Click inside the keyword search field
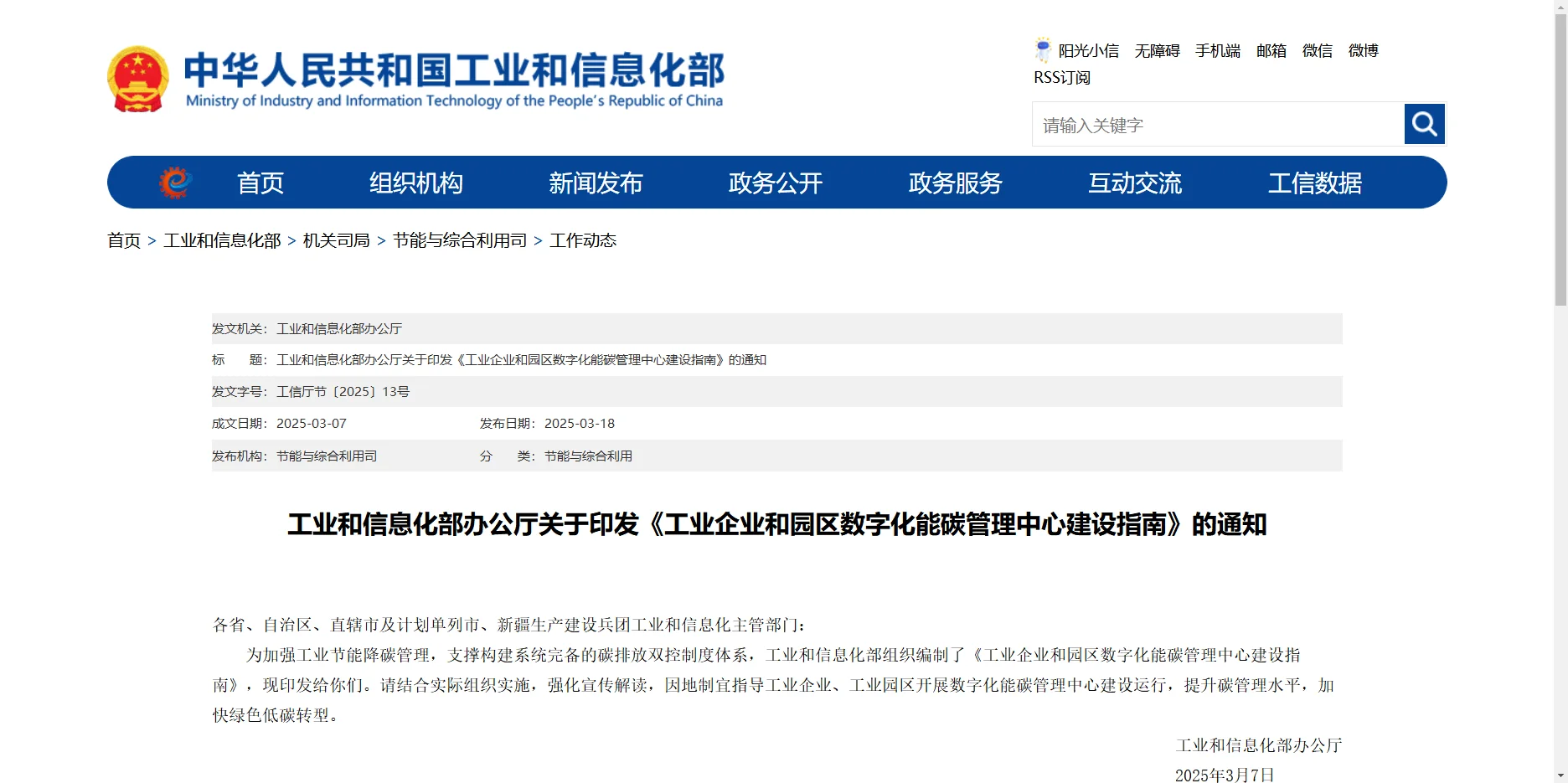Screen dimensions: 1568x783 (x=1189, y=124)
